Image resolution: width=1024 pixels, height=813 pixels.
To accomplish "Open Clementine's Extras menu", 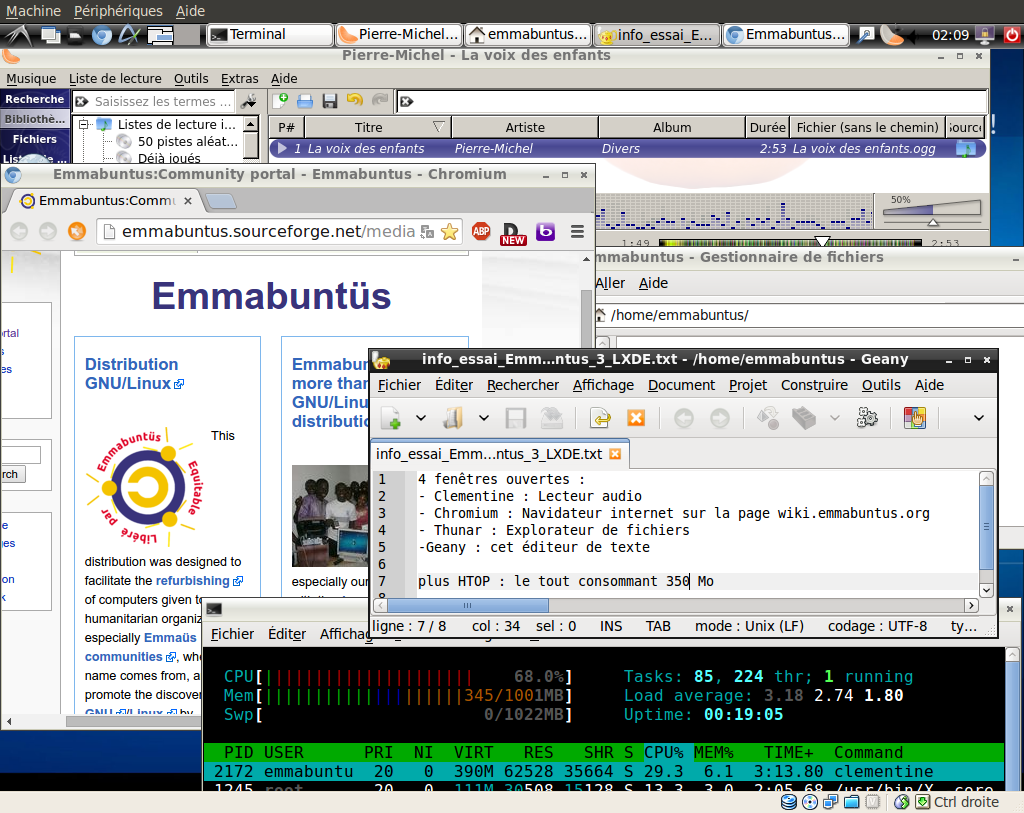I will tap(240, 78).
